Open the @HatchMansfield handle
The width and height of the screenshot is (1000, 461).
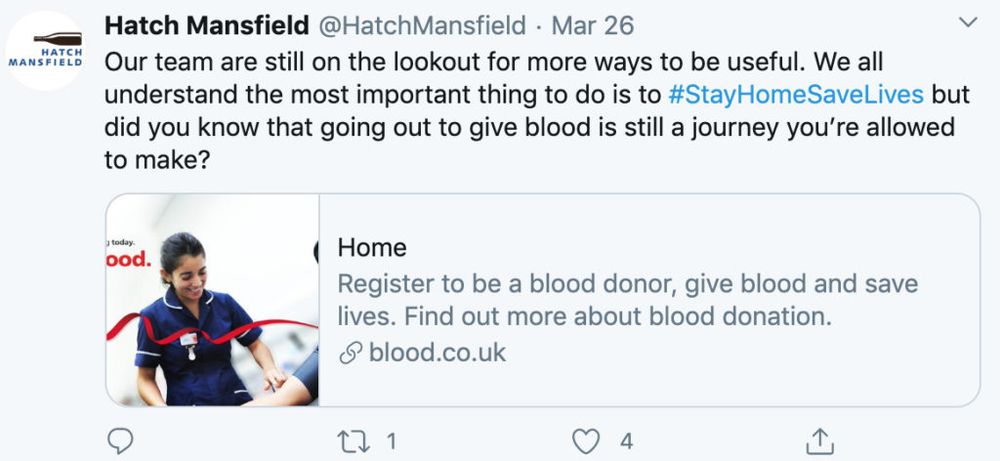(421, 26)
